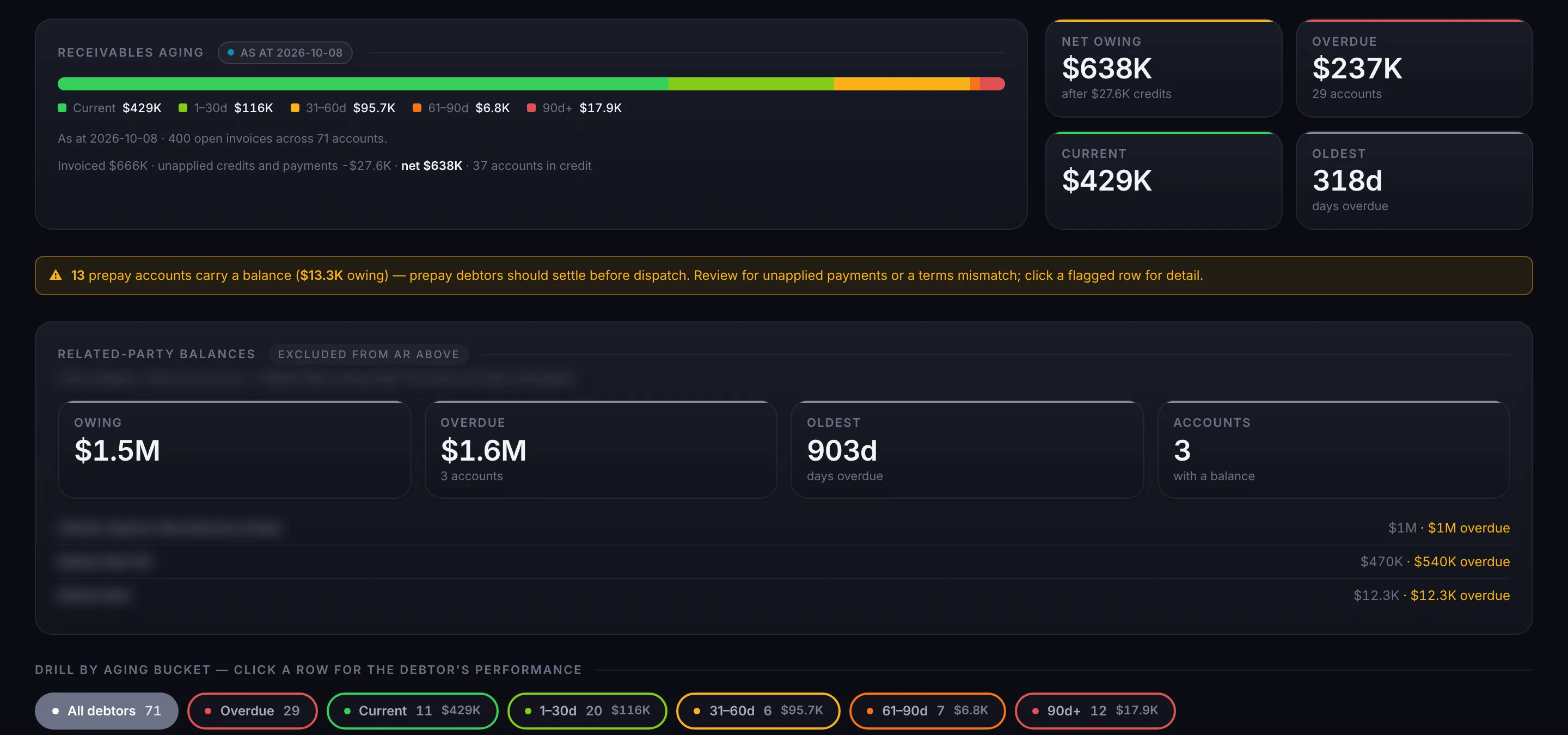Click the 'net $638K' text in summary line
Viewport: 1568px width, 735px height.
[432, 166]
